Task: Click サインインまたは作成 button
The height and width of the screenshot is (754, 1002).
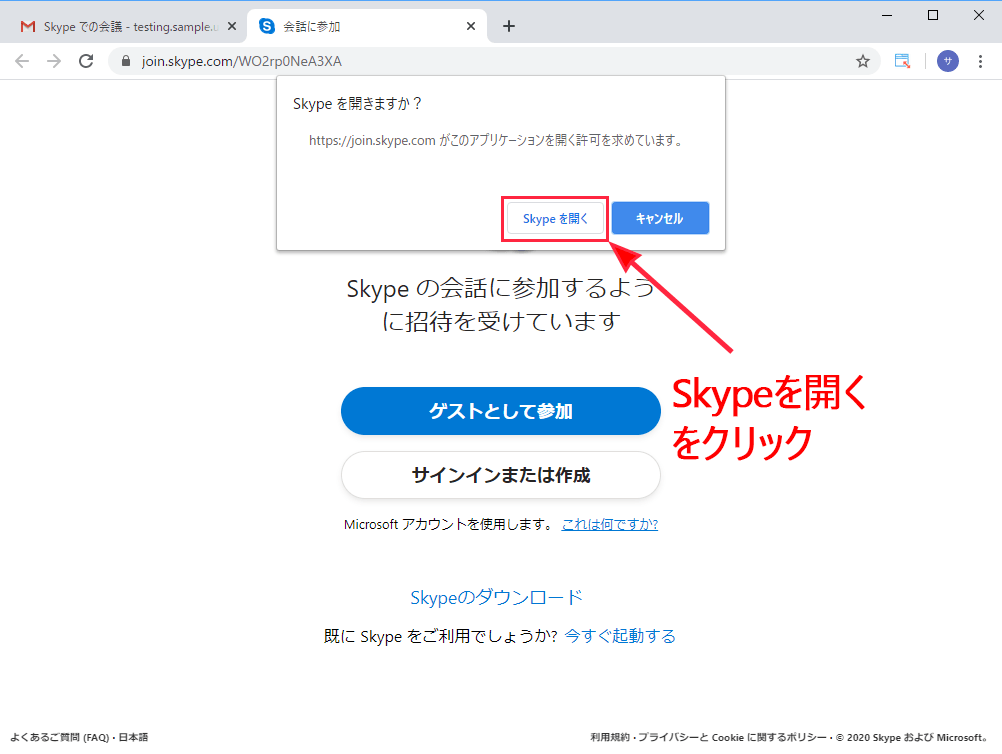Action: click(x=500, y=475)
